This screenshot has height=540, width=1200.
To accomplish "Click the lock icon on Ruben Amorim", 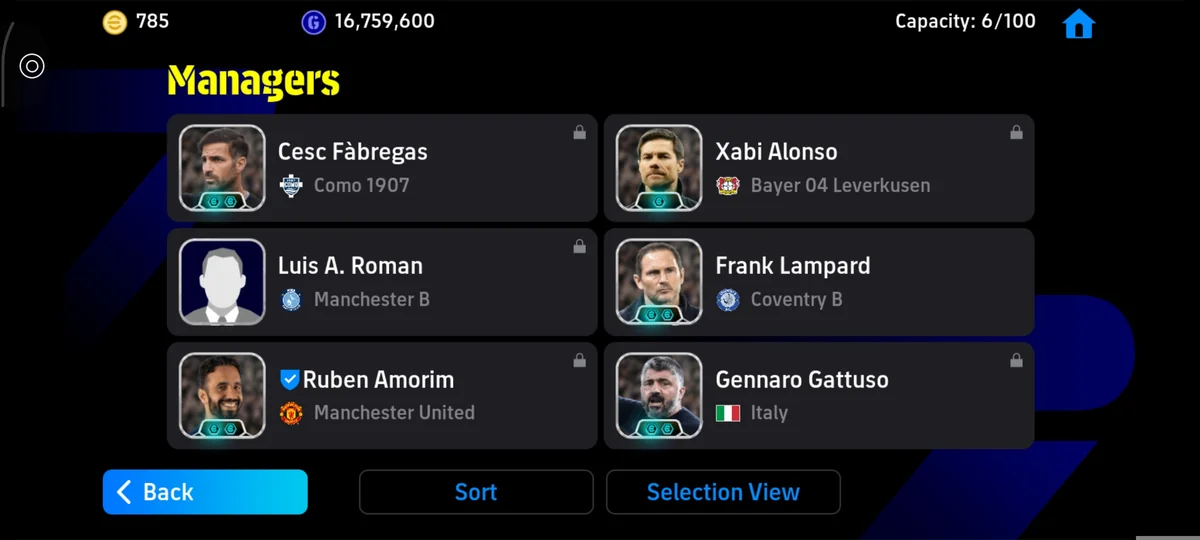I will coord(579,360).
